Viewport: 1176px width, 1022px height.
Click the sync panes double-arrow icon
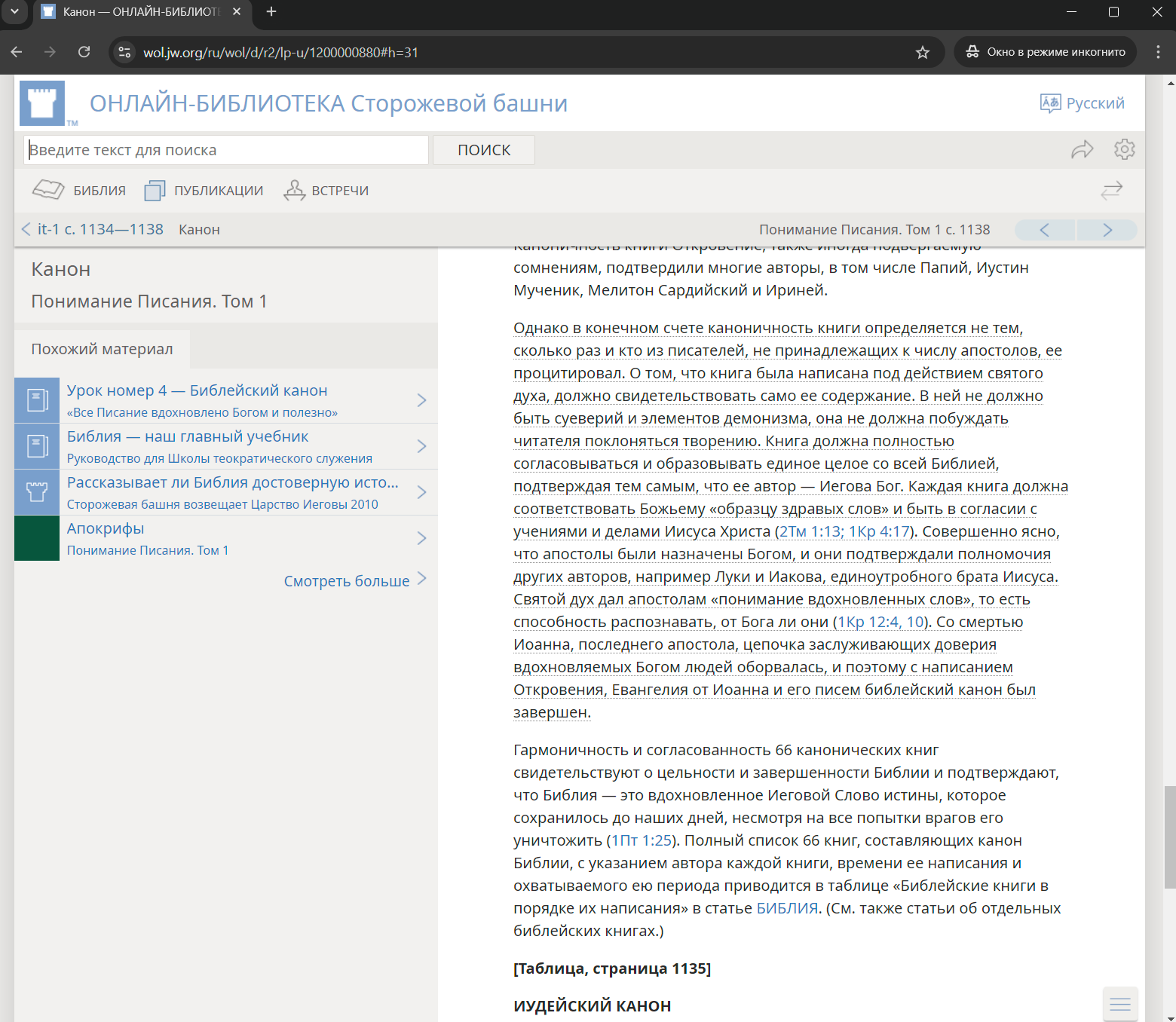click(1111, 190)
